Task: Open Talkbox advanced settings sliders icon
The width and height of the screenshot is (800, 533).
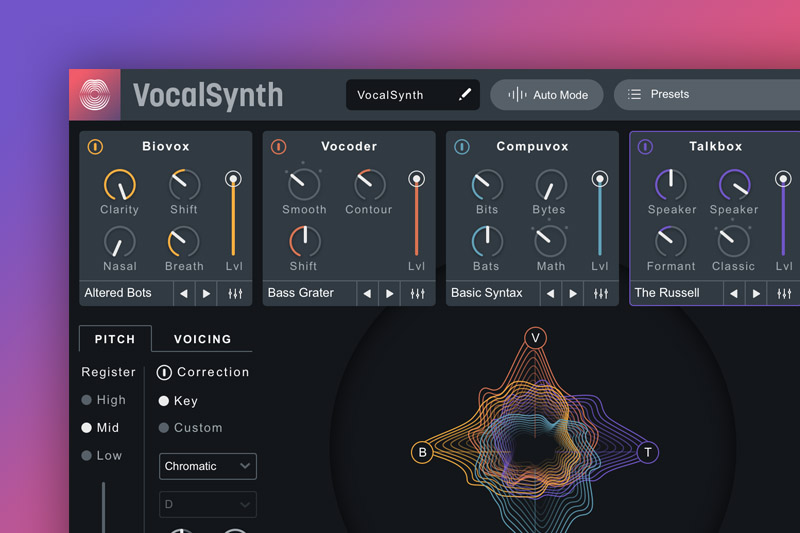Action: point(784,294)
